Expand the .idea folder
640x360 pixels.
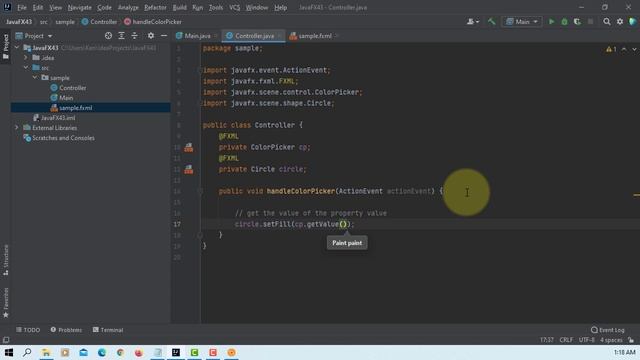point(26,58)
